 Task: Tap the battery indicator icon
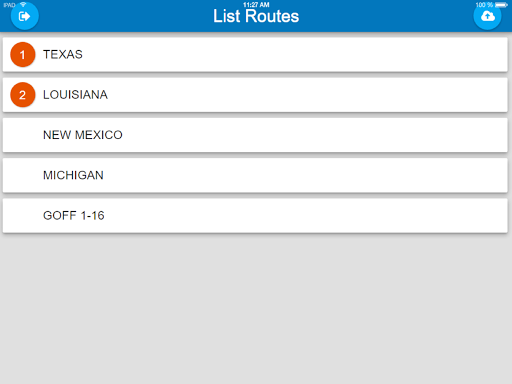coord(501,5)
